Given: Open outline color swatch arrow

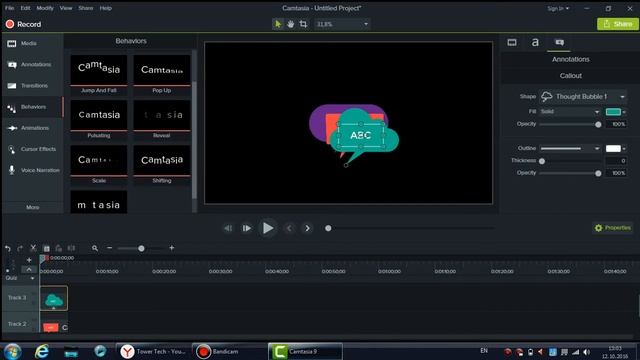Looking at the screenshot, I should click(x=624, y=149).
